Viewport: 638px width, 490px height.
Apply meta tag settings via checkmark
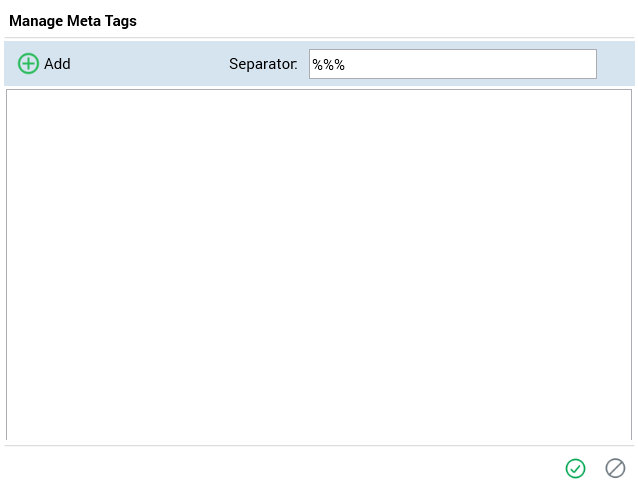[575, 468]
